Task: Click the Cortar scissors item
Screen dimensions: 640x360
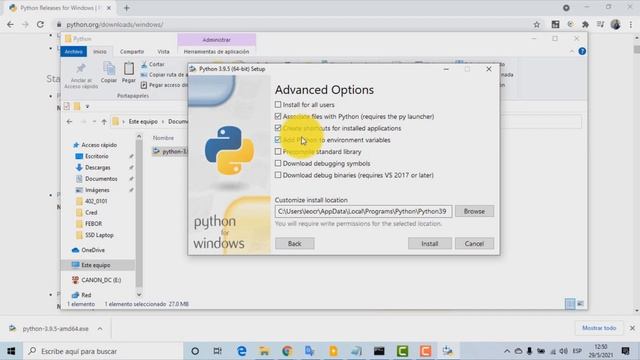Action: click(153, 64)
